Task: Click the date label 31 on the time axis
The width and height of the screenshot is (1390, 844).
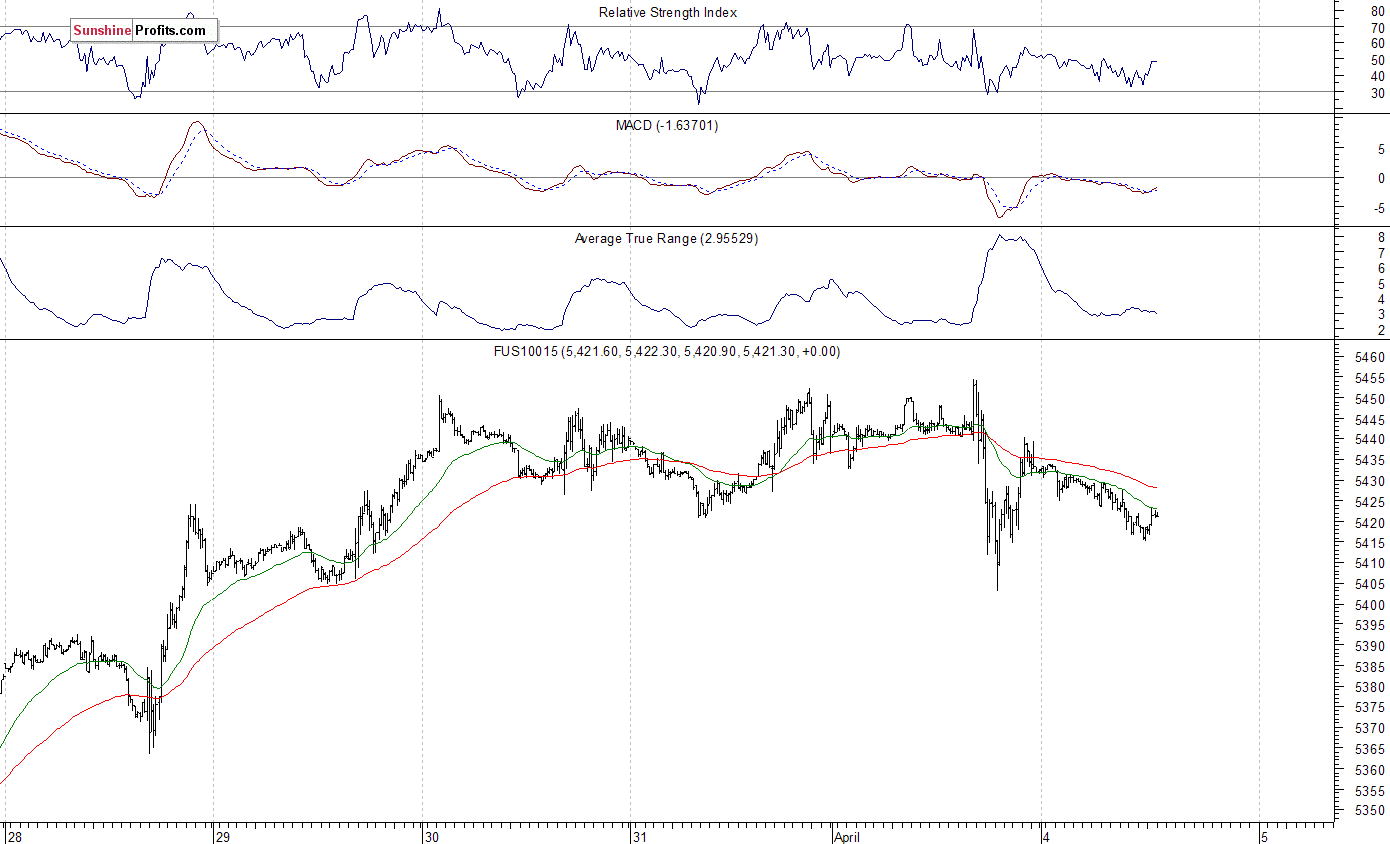Action: 640,836
